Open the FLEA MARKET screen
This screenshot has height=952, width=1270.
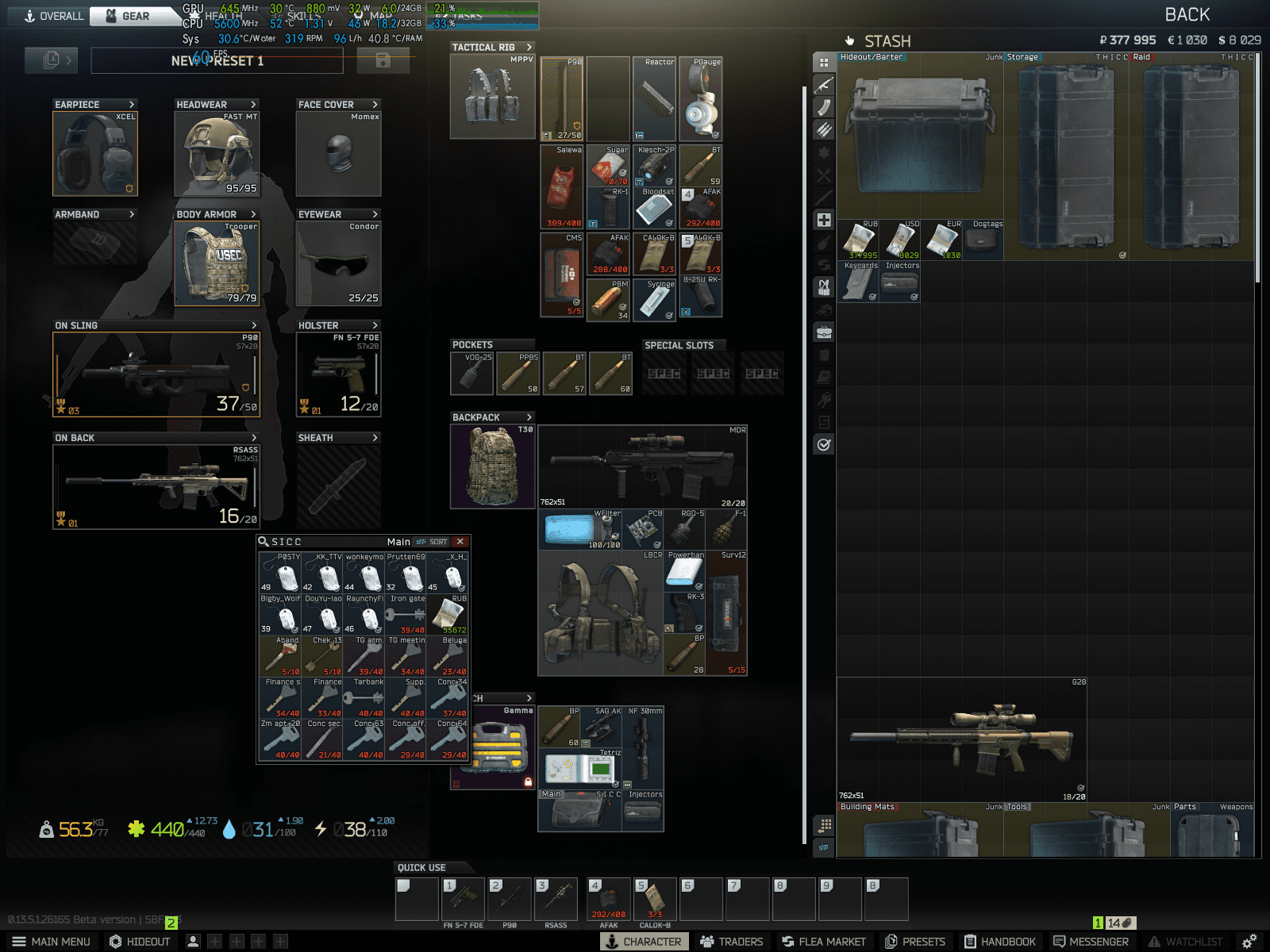(824, 942)
